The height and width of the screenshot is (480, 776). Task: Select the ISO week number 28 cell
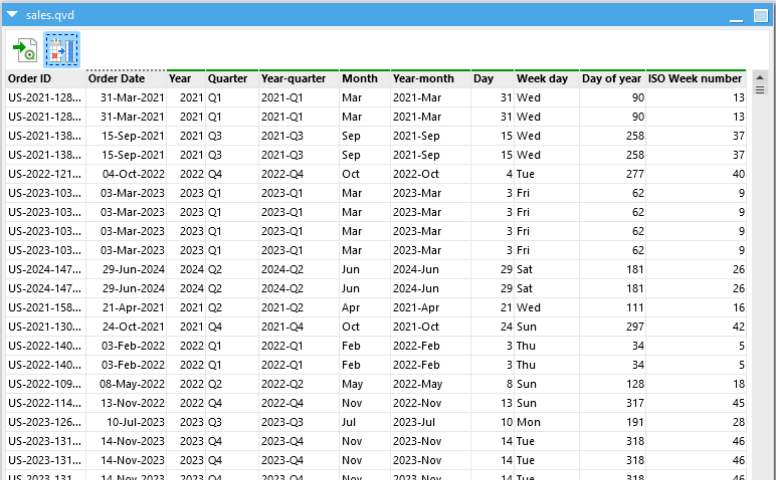695,423
